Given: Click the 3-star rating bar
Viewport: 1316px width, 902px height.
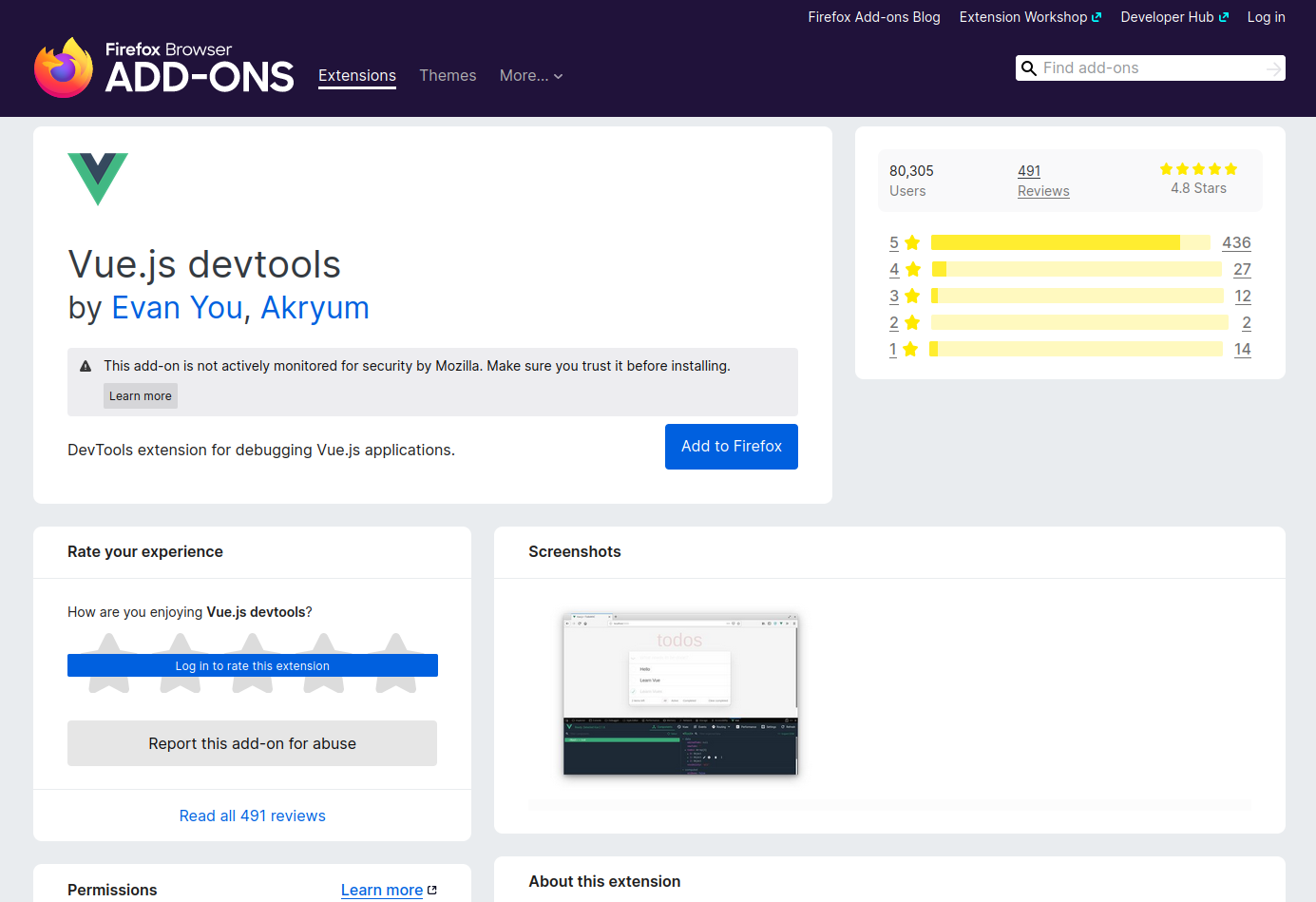Looking at the screenshot, I should point(1078,296).
